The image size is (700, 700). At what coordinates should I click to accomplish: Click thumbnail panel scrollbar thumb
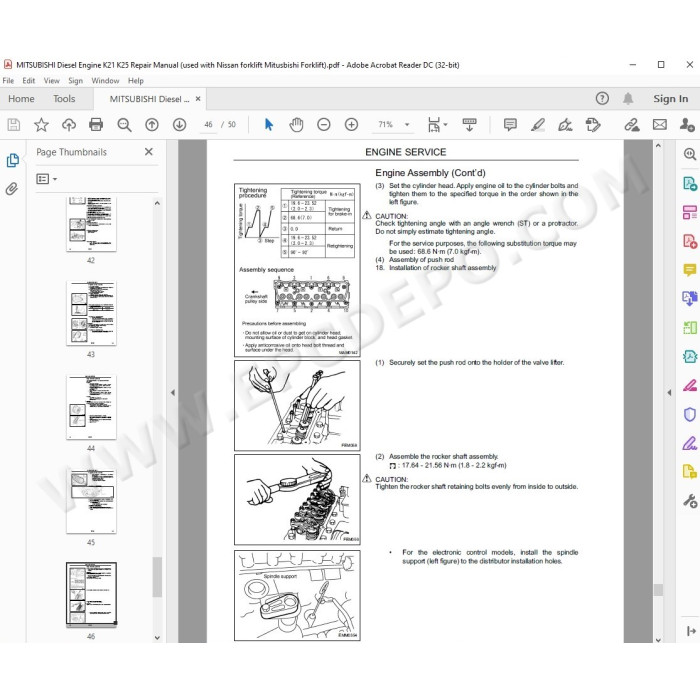pyautogui.click(x=157, y=576)
